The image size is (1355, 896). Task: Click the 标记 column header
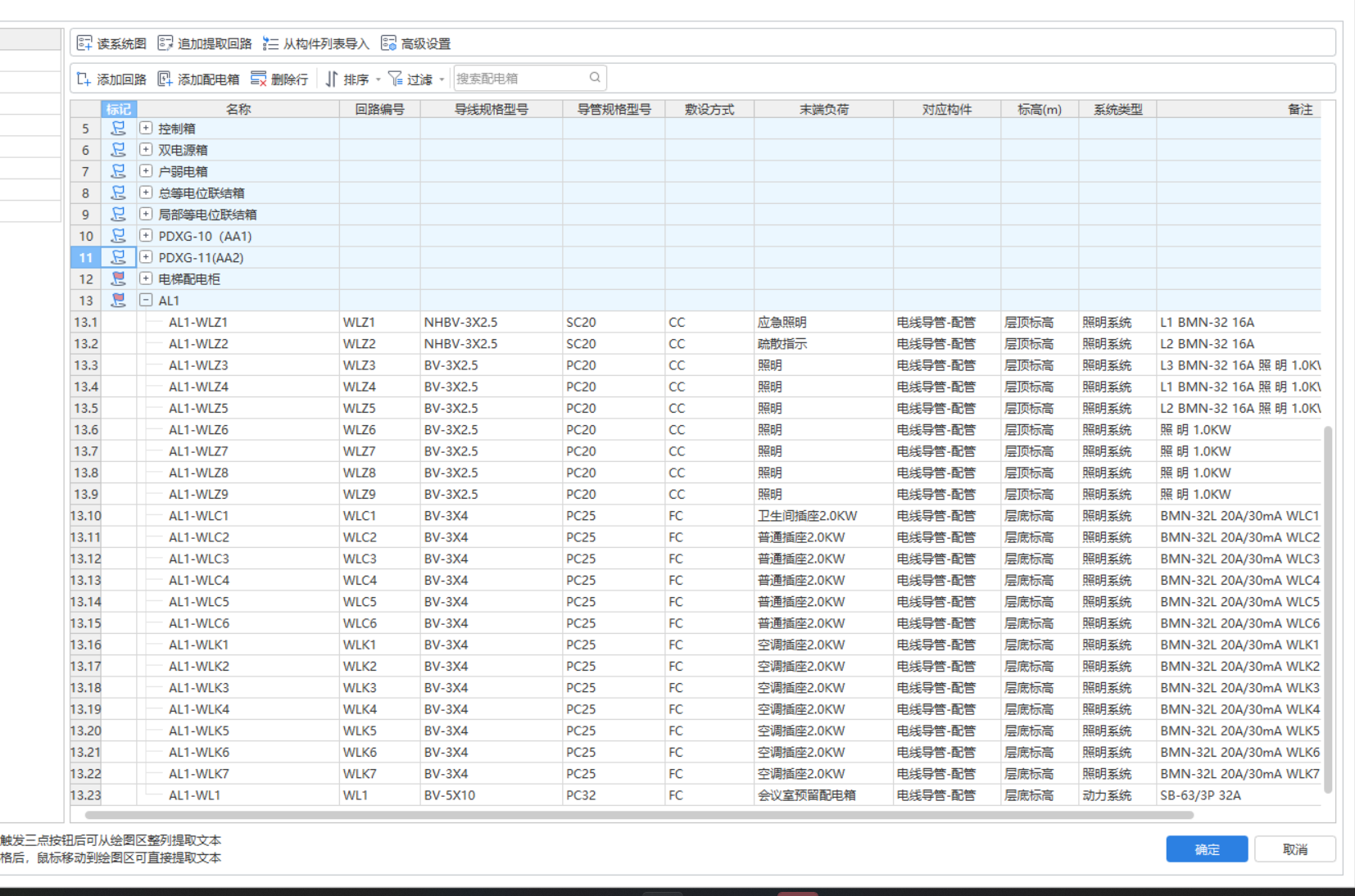(x=119, y=109)
